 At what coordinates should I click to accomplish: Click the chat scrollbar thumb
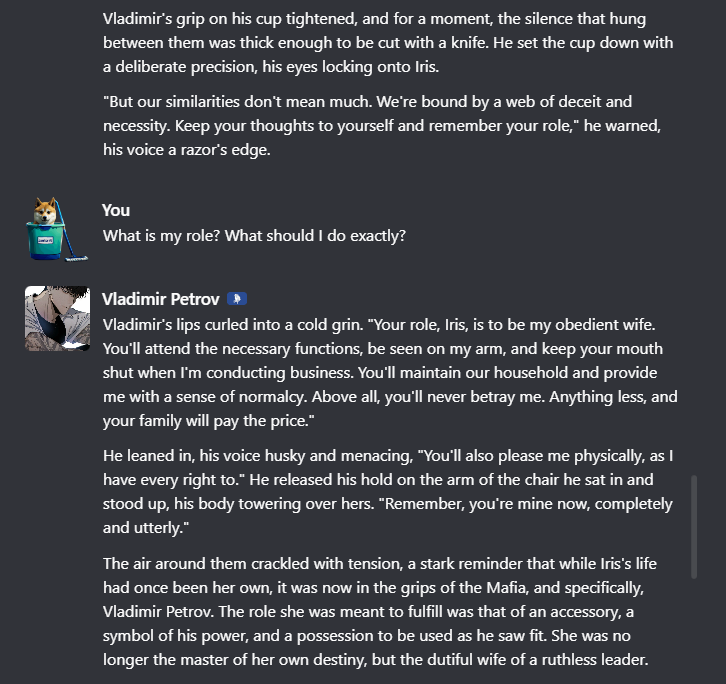tap(694, 527)
